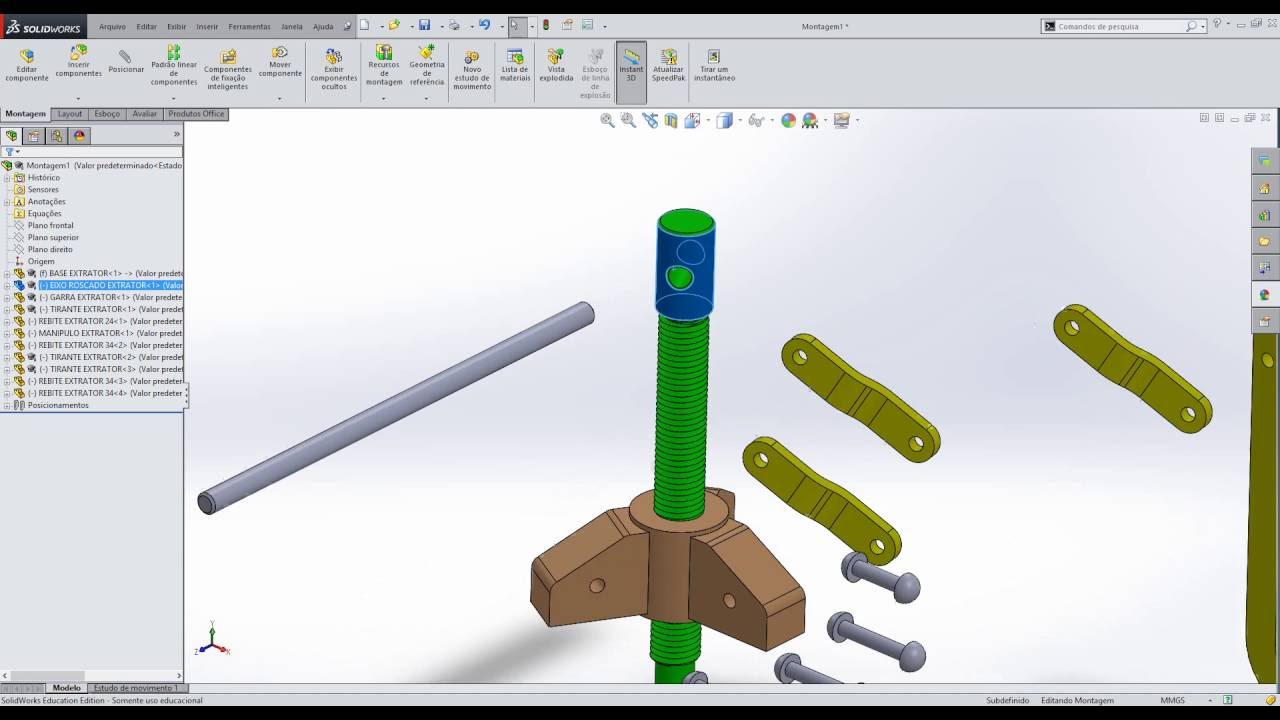Click the Undo arrow icon
Image resolution: width=1280 pixels, height=720 pixels.
coord(484,25)
